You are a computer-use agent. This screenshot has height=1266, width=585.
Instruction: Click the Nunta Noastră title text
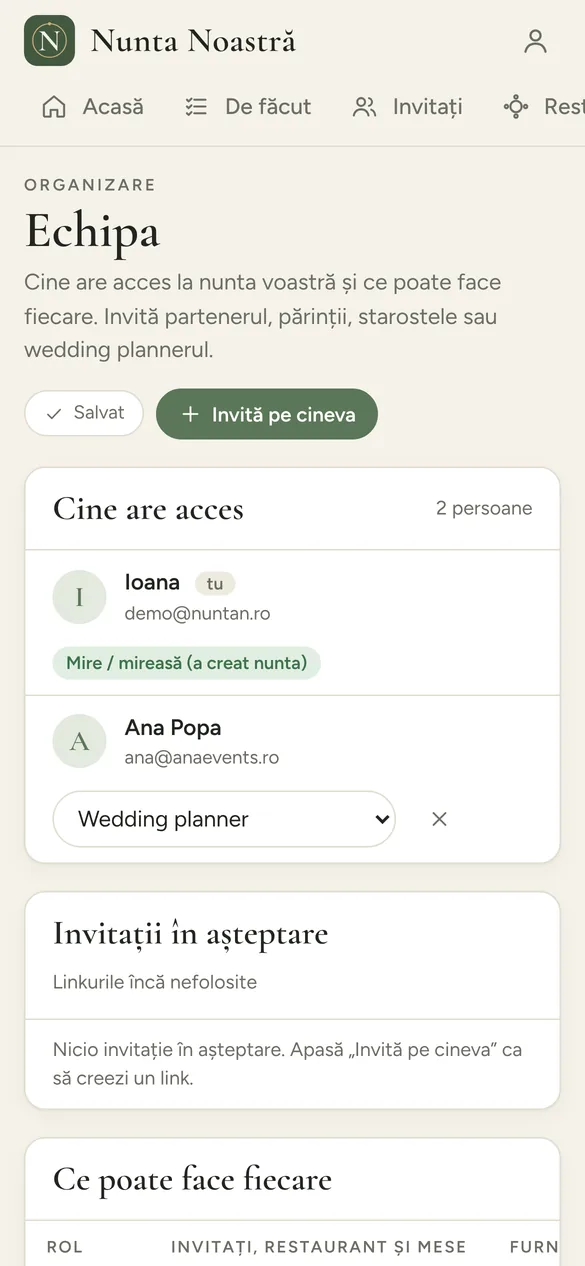click(193, 41)
